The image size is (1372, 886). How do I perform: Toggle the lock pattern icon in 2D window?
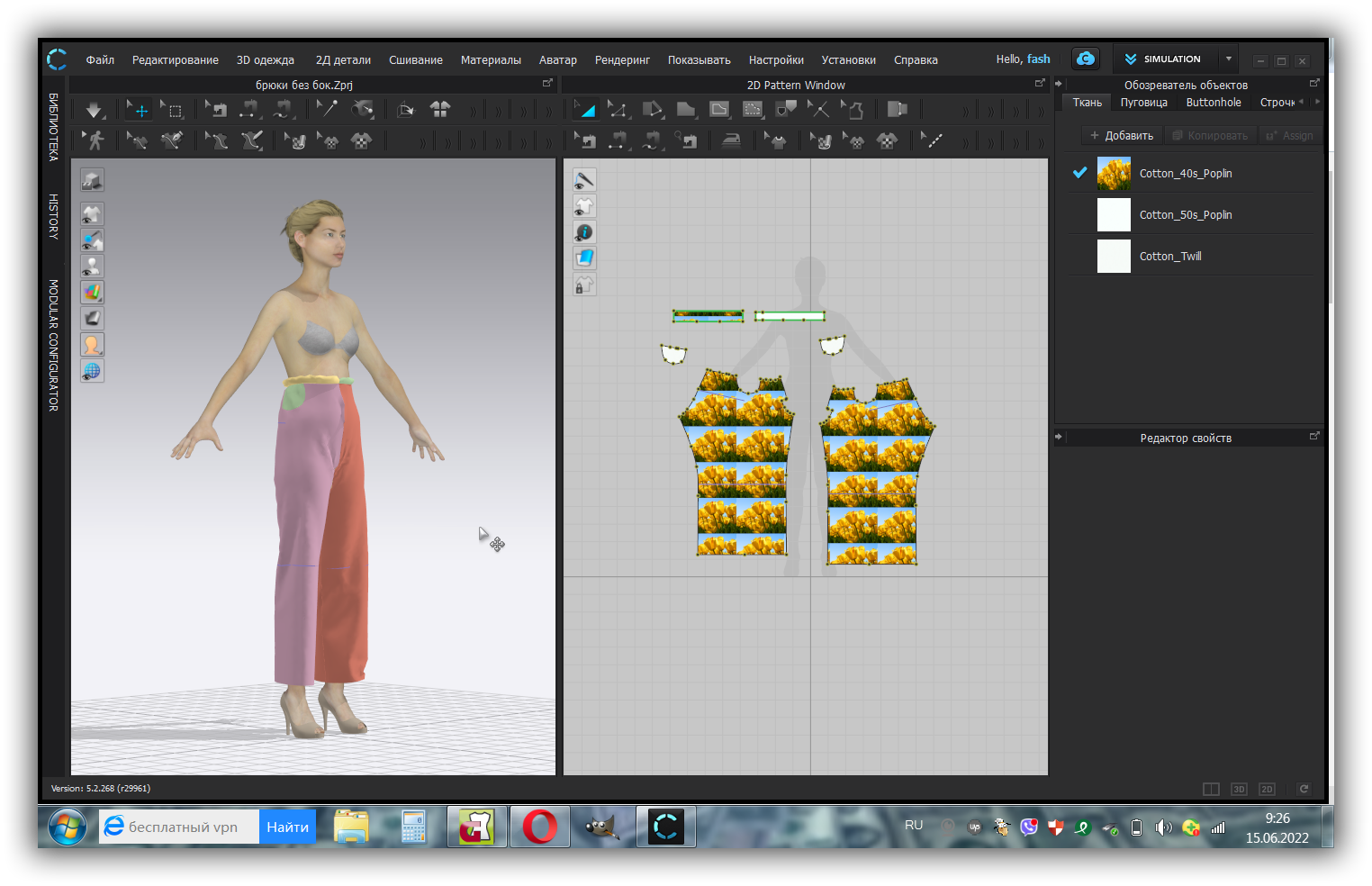tap(584, 285)
